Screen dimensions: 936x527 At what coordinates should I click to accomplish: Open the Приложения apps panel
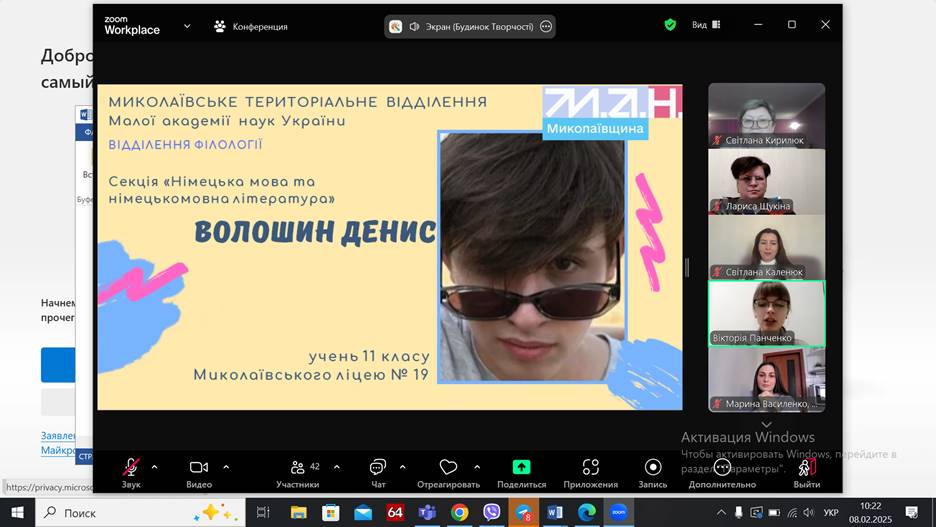click(590, 468)
